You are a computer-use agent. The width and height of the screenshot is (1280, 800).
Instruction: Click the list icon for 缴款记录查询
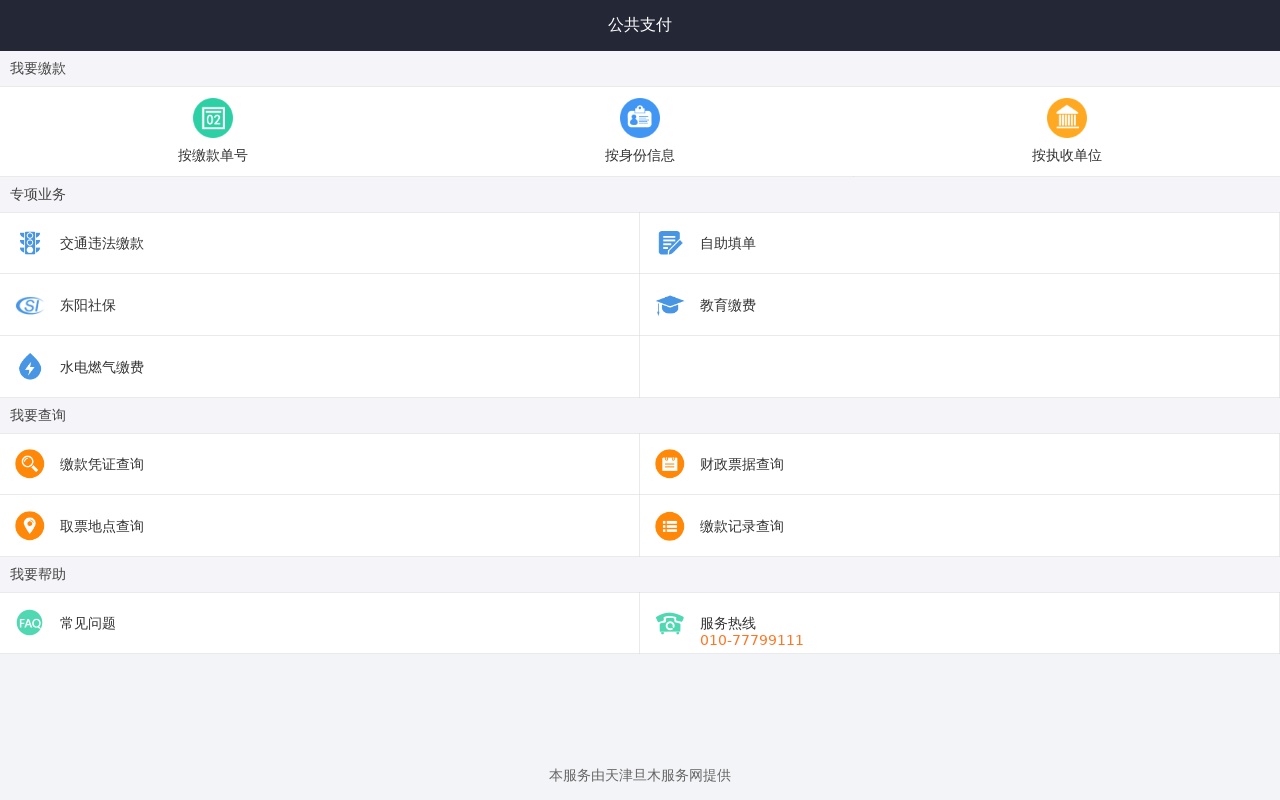670,526
